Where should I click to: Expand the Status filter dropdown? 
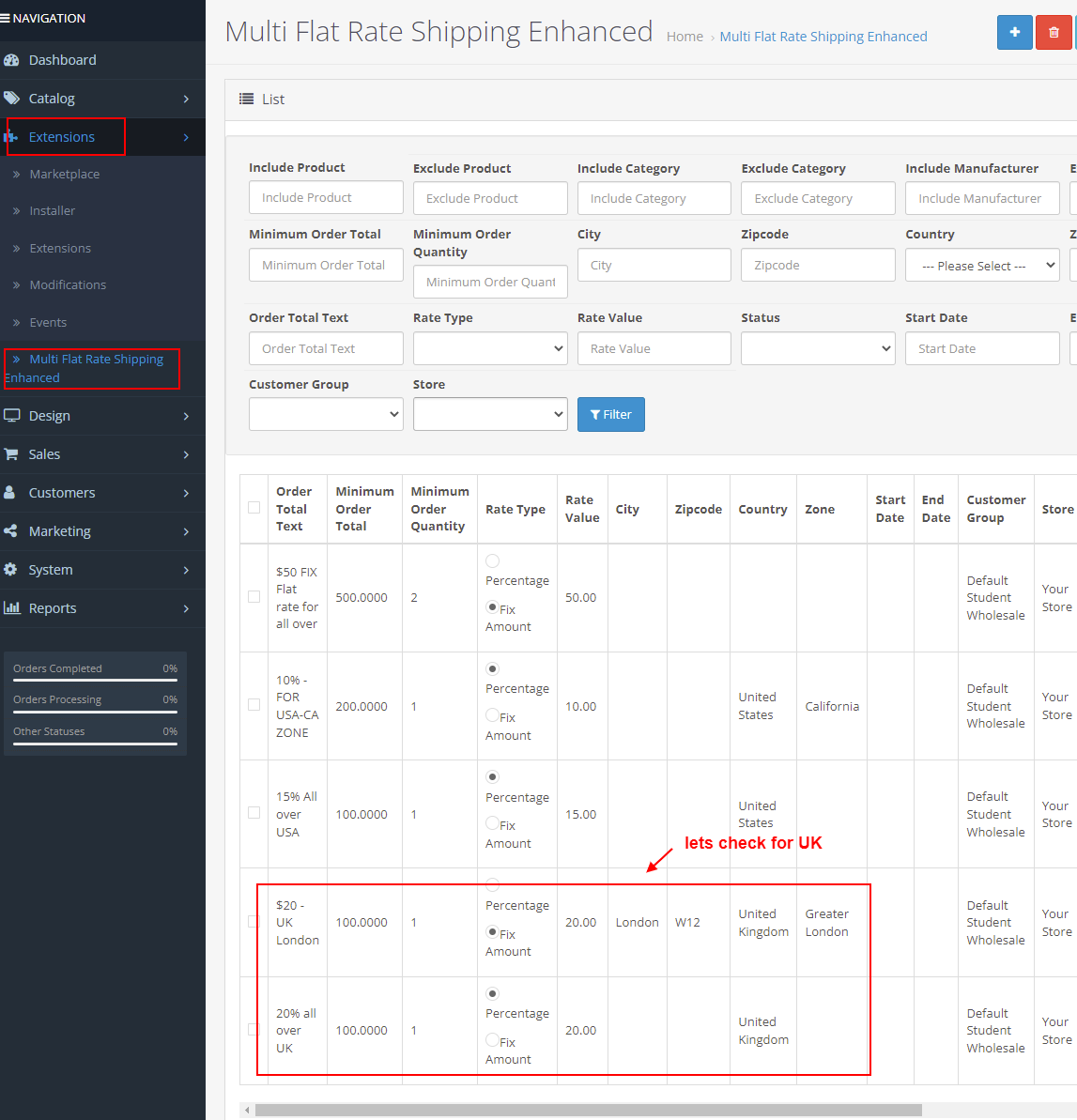click(817, 348)
